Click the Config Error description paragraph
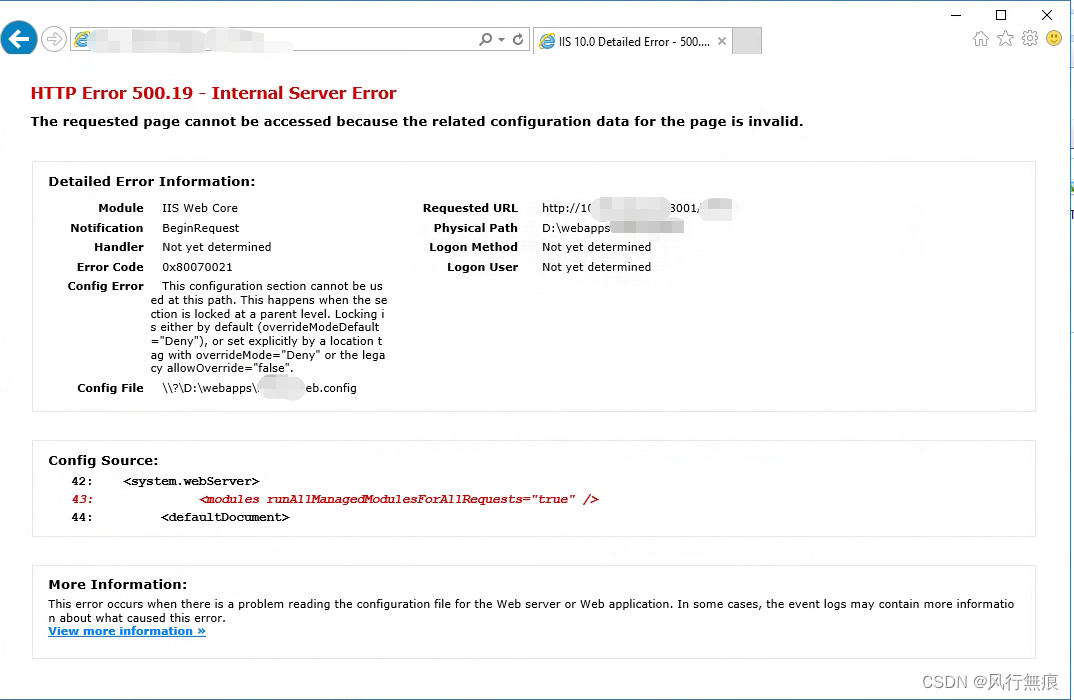The image size is (1074, 700). point(269,327)
